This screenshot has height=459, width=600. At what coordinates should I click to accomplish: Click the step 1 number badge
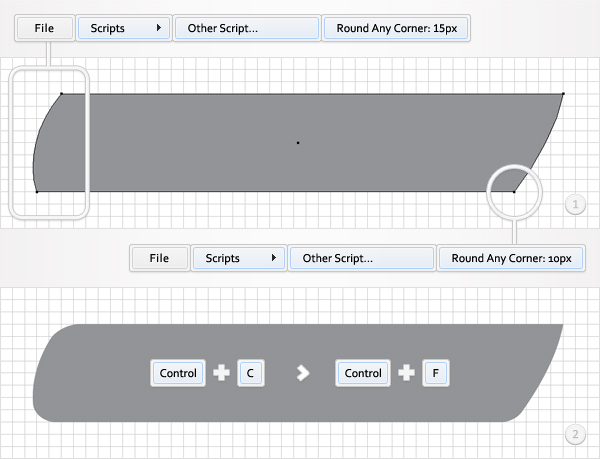click(x=575, y=205)
